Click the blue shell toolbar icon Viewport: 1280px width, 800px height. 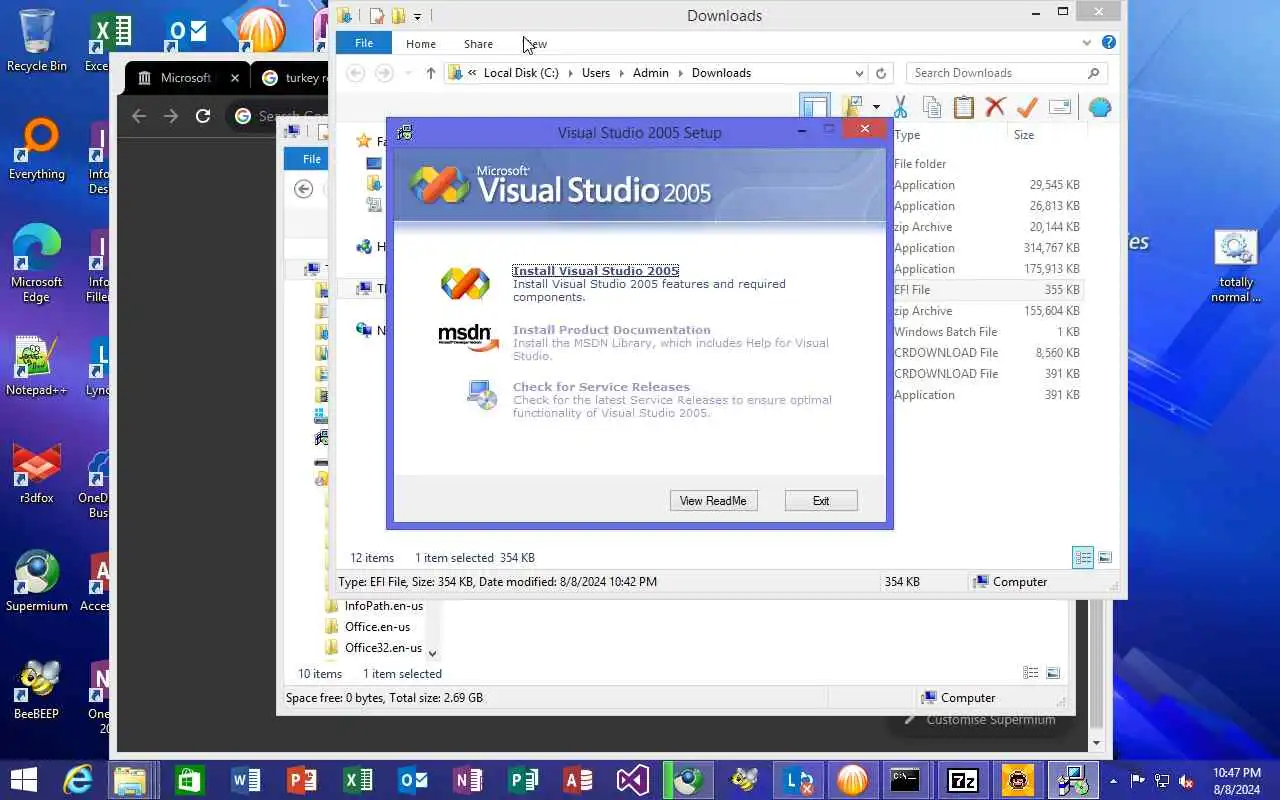tap(1100, 107)
